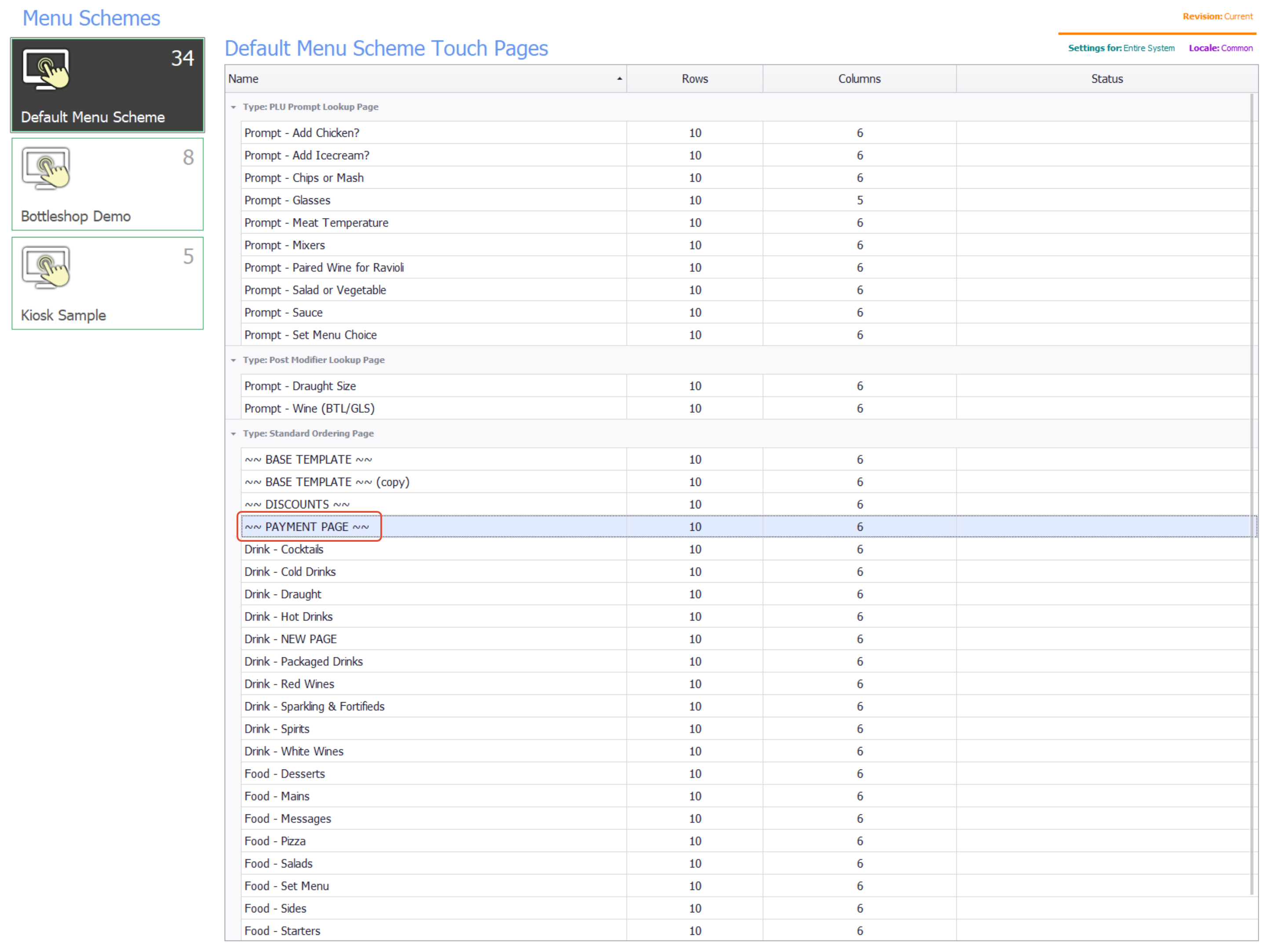This screenshot has height=952, width=1279.
Task: Select the Drink - Cocktails page
Action: coord(284,549)
